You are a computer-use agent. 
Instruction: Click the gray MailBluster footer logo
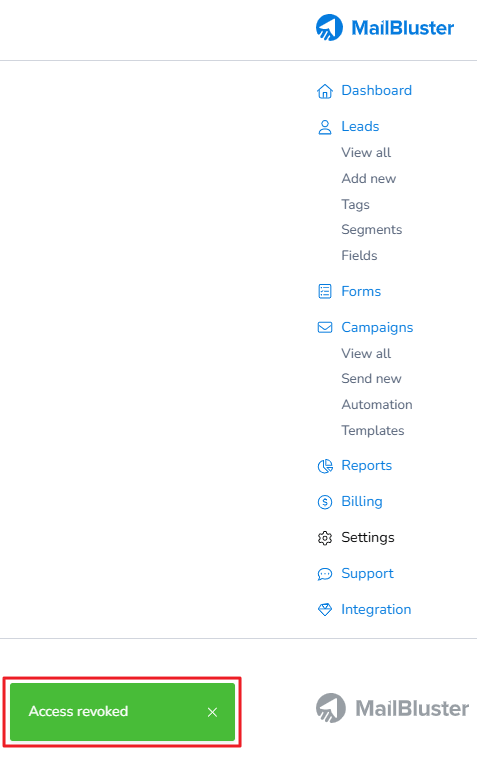point(392,708)
